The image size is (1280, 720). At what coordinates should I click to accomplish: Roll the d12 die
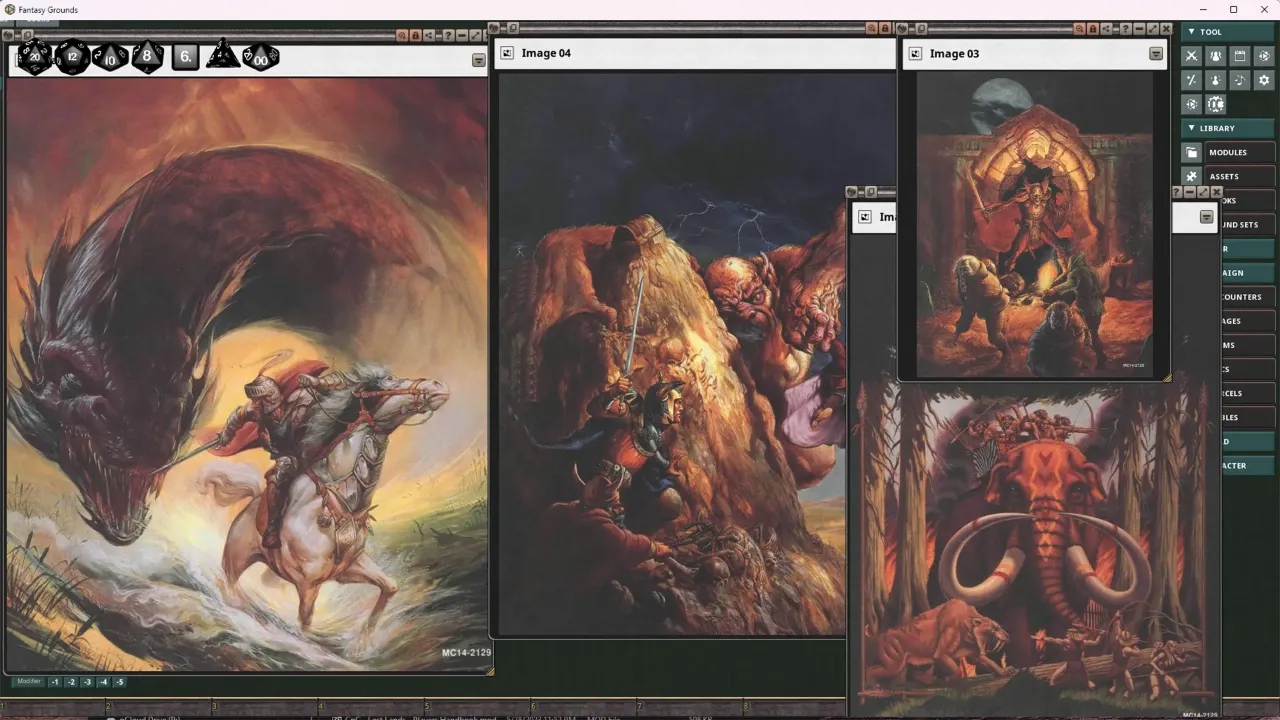72,57
